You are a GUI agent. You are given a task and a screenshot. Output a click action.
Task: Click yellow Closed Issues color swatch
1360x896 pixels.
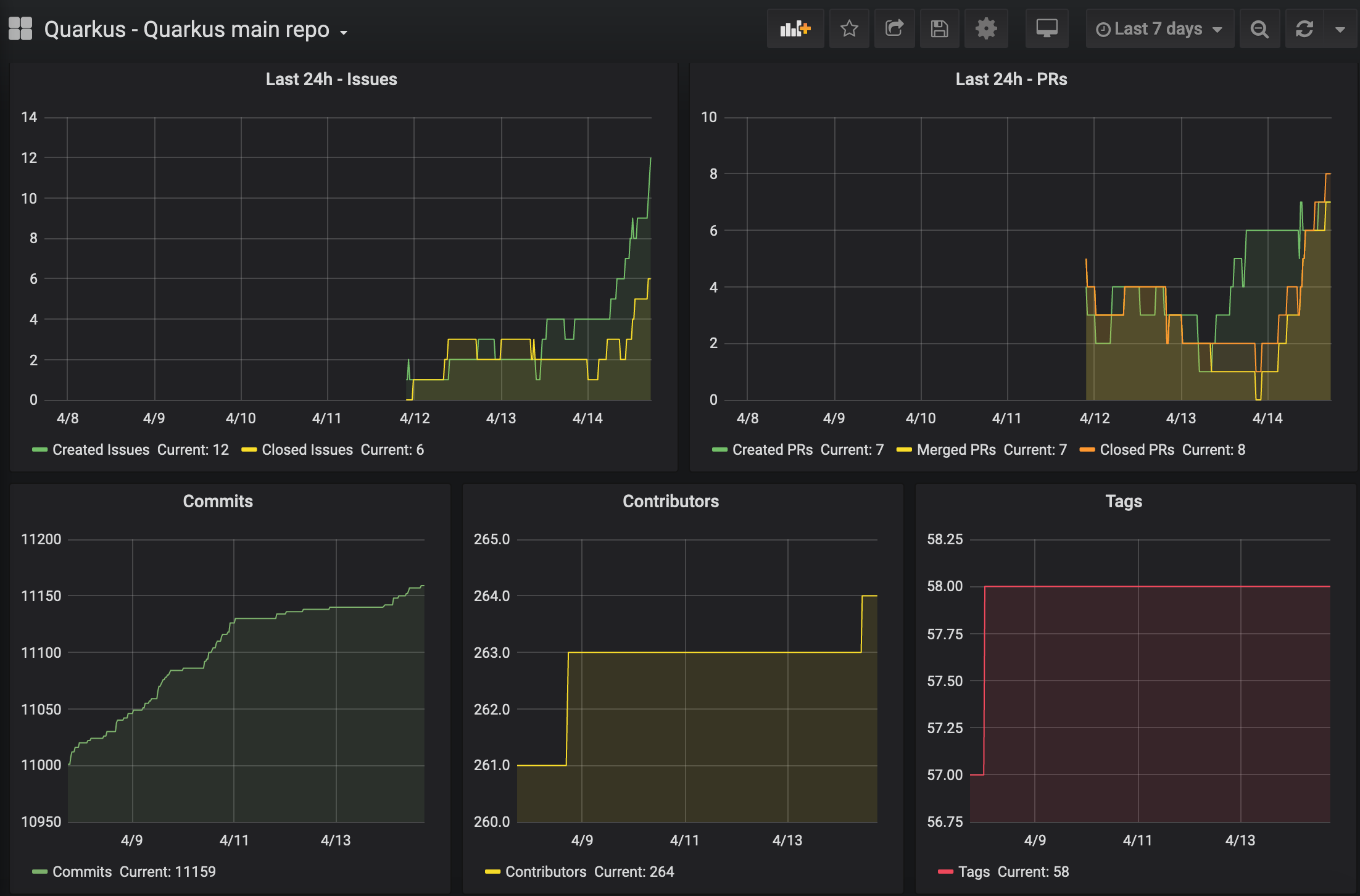pos(249,450)
